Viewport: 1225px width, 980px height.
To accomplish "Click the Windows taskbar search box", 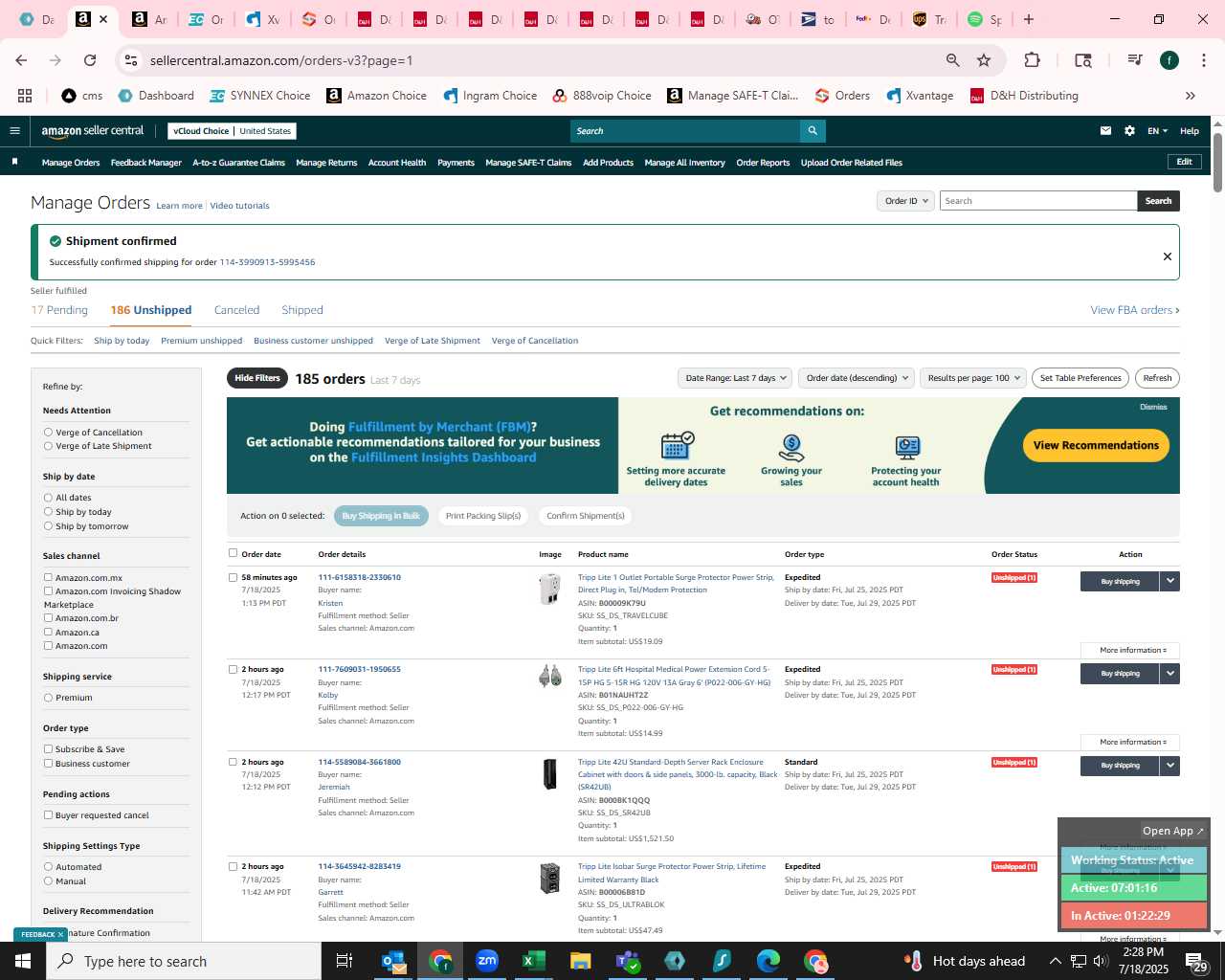I will click(x=184, y=961).
